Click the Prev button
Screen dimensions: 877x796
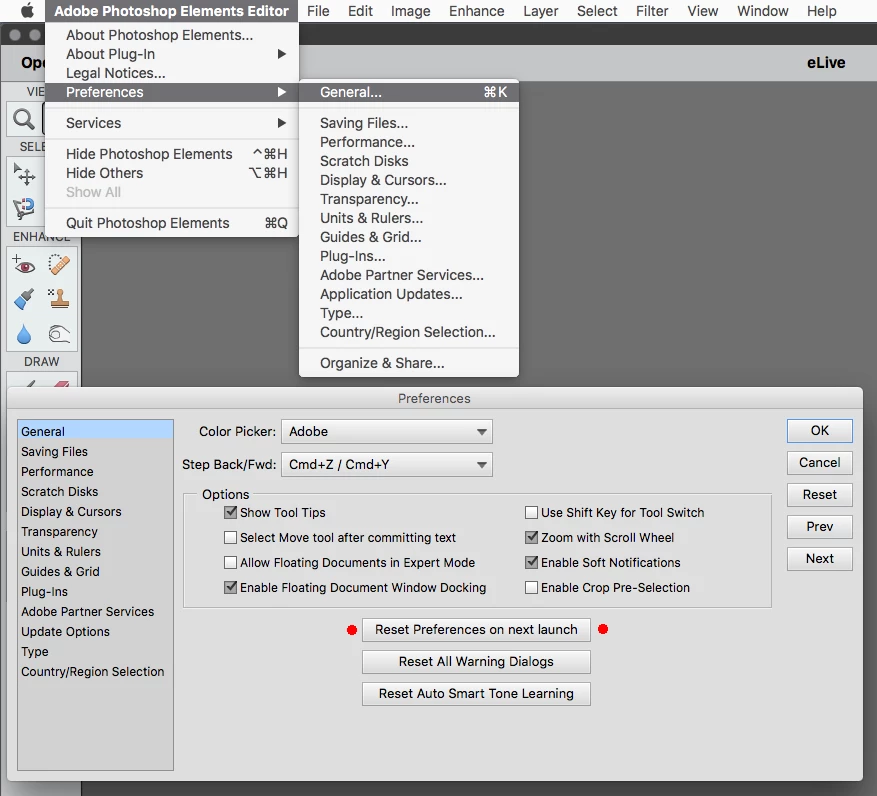[819, 526]
